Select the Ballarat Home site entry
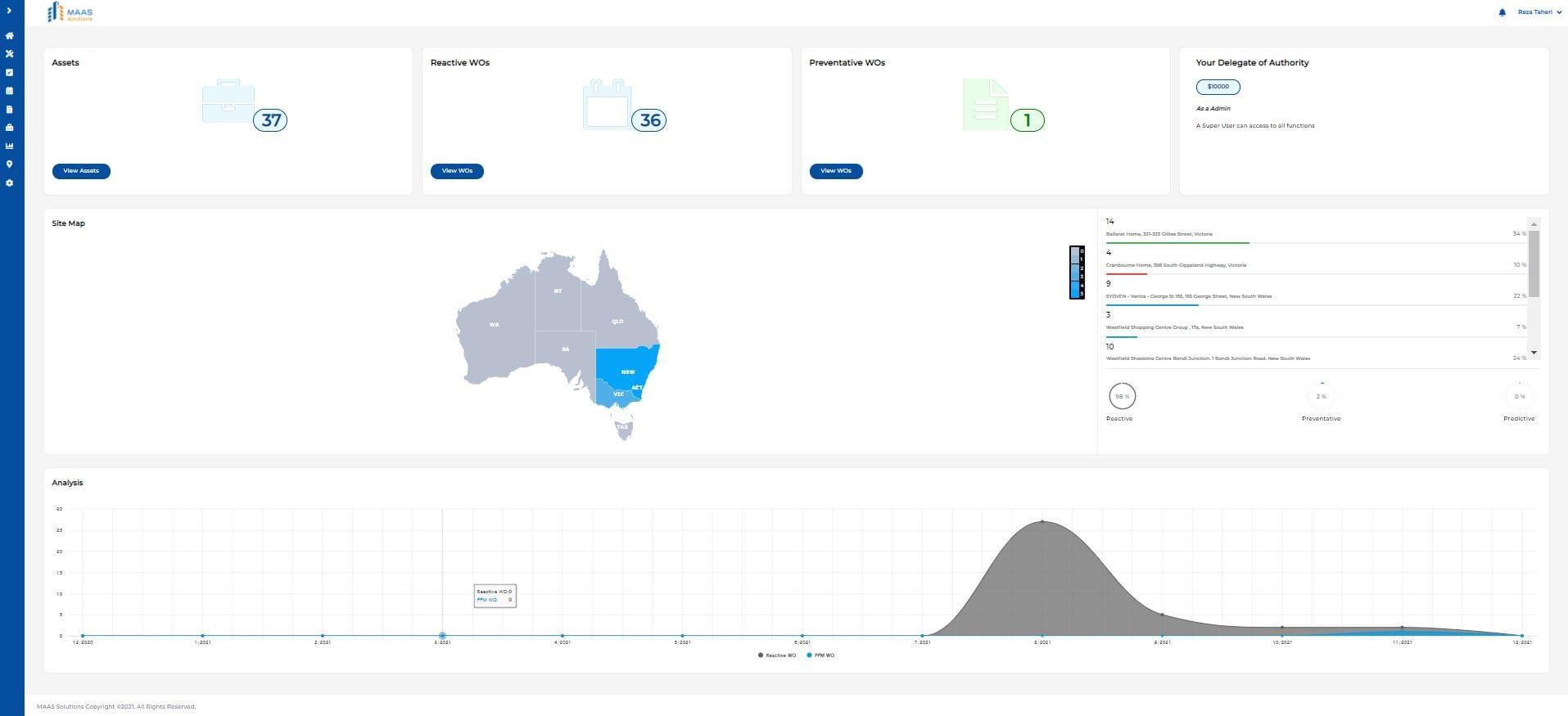Viewport: 1568px width, 716px height. point(1159,234)
